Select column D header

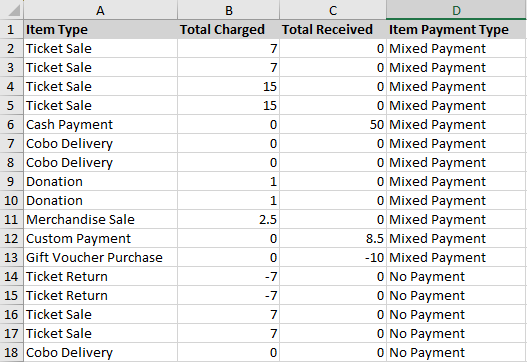point(456,10)
